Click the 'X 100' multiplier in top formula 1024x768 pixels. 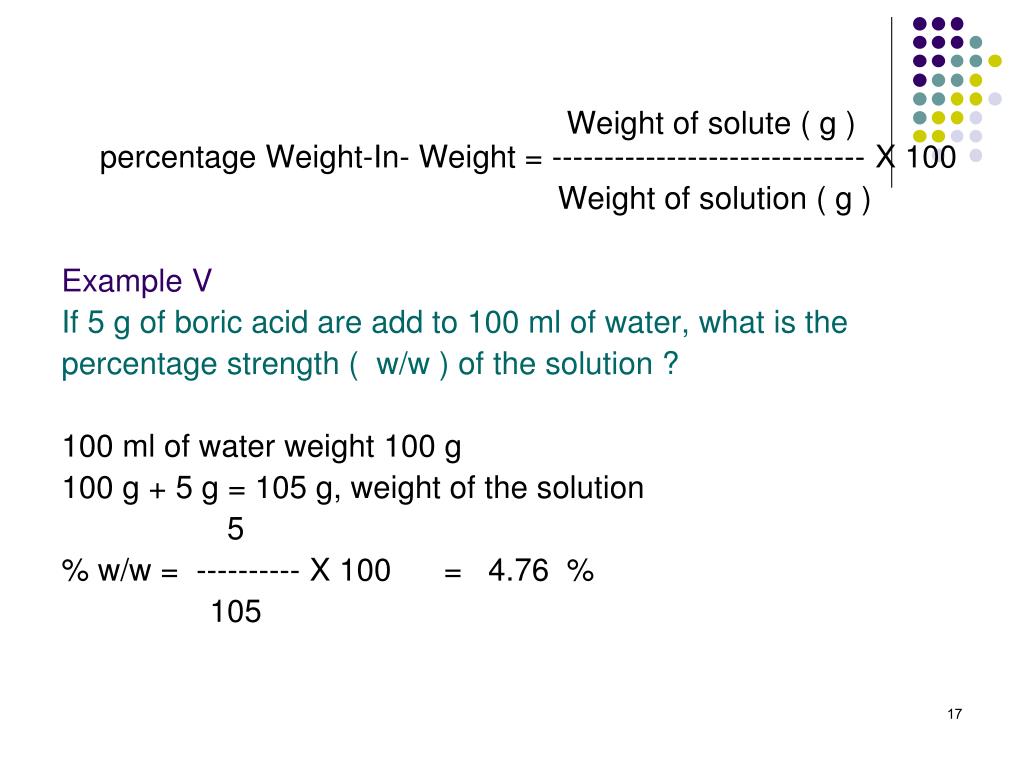(916, 157)
